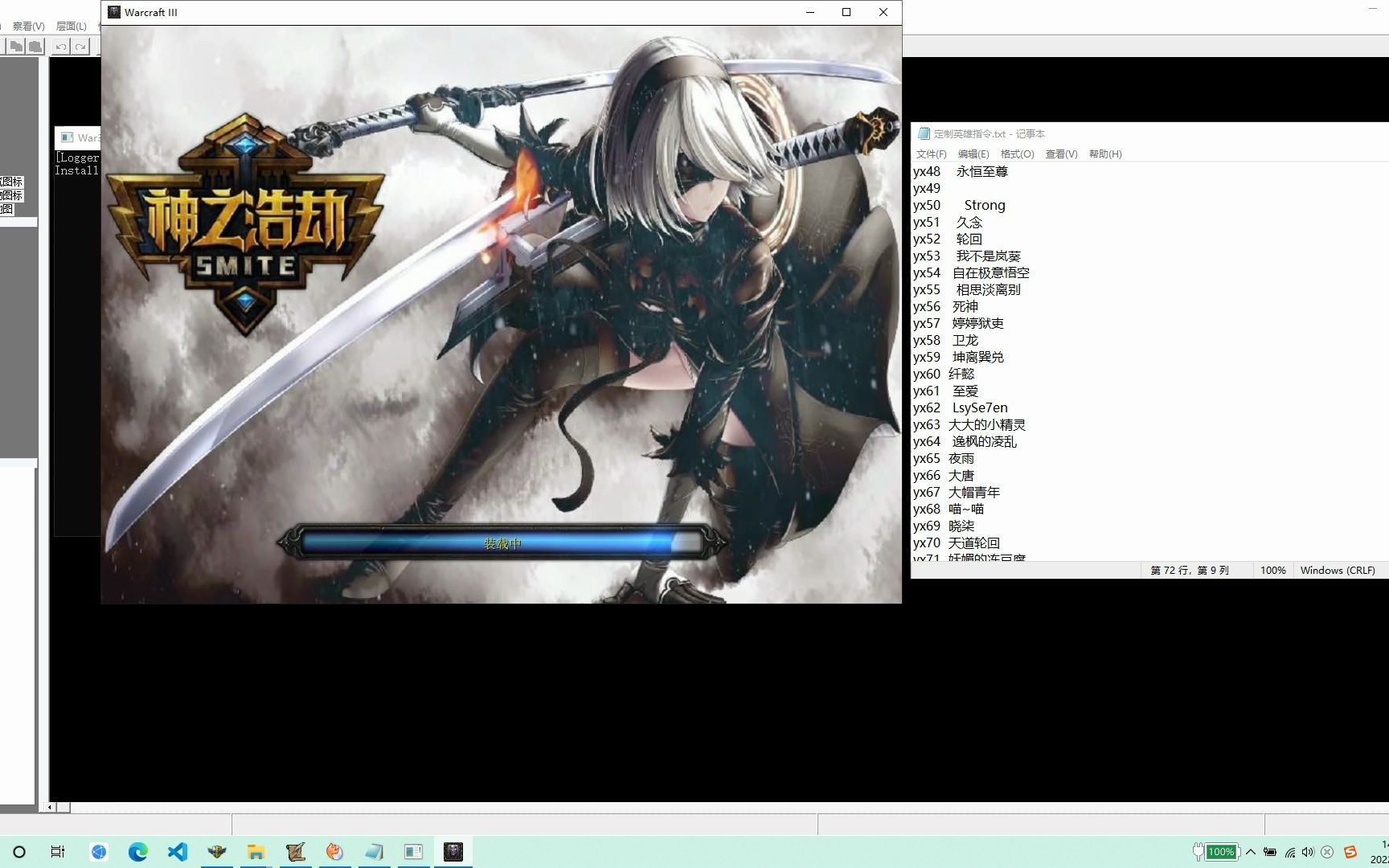Click line 'yx58 卫龙' in Notepad
The width and height of the screenshot is (1389, 868).
tap(946, 340)
